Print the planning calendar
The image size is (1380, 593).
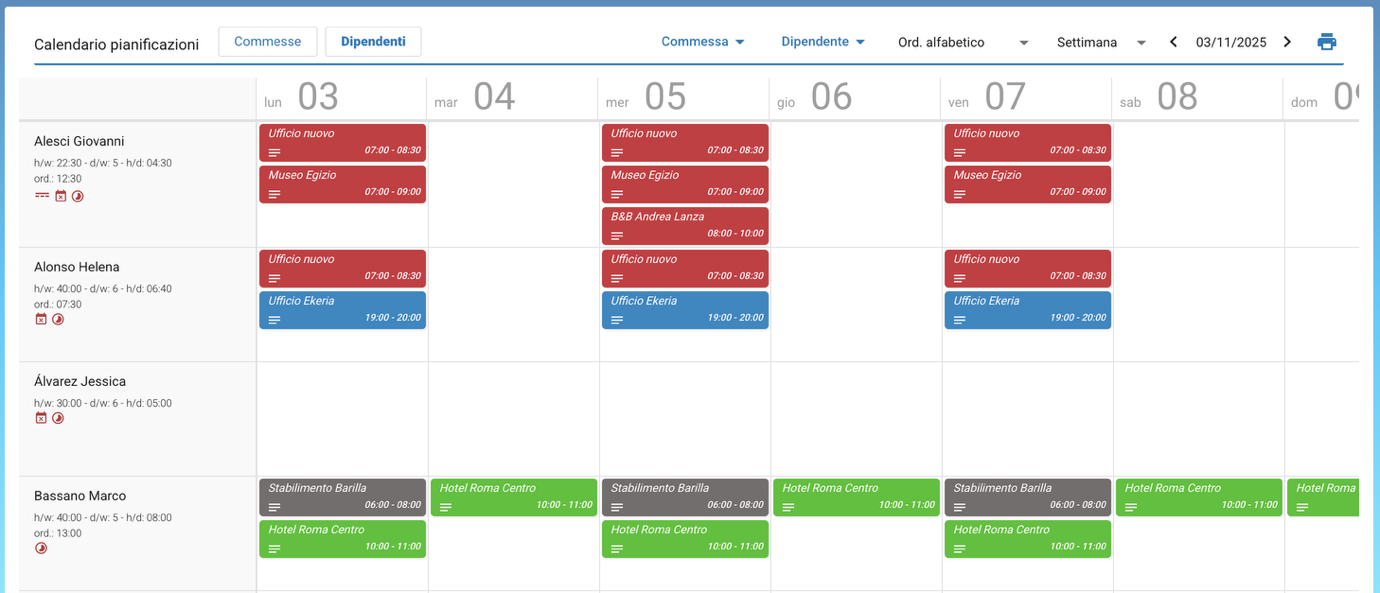(1326, 42)
